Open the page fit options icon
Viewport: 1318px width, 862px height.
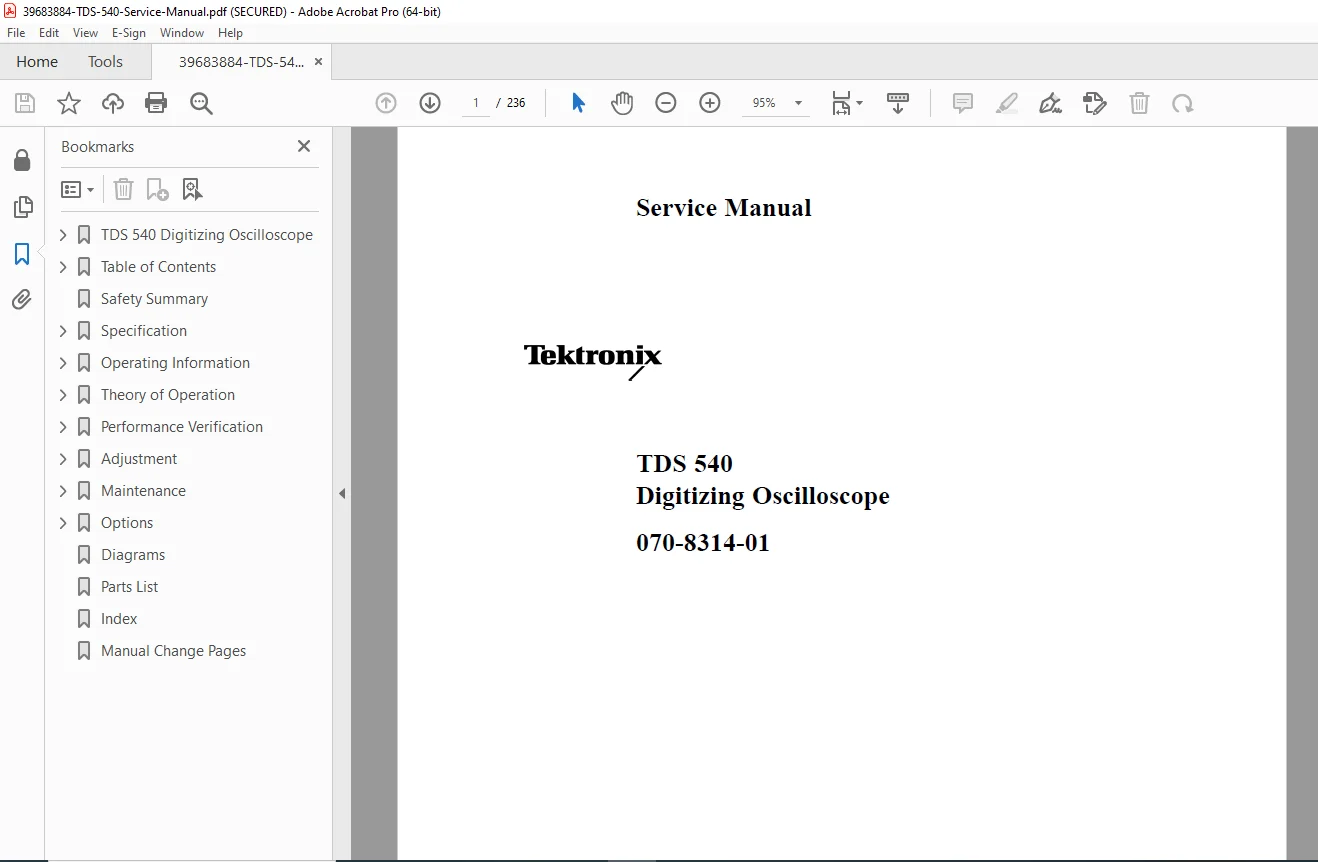coord(846,103)
